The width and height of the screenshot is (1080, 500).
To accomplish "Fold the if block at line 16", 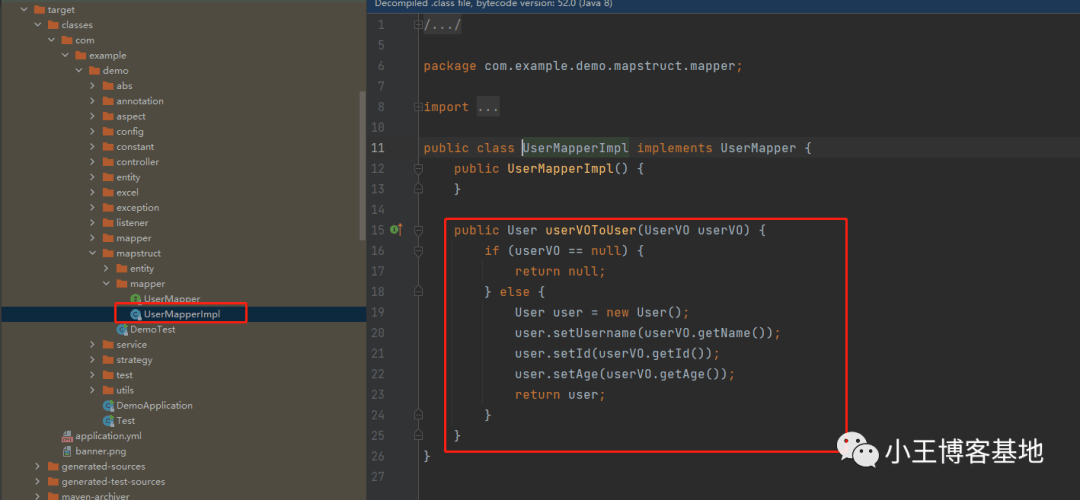I will coord(417,251).
